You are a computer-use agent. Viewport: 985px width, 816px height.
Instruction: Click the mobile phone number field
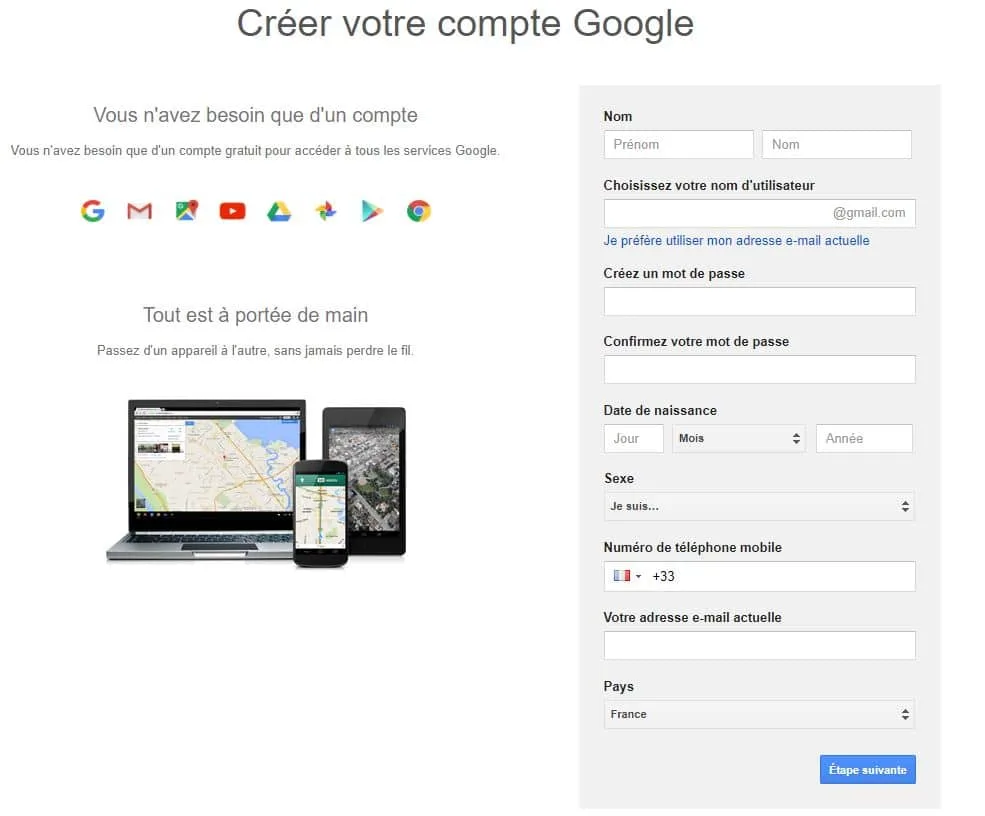759,576
